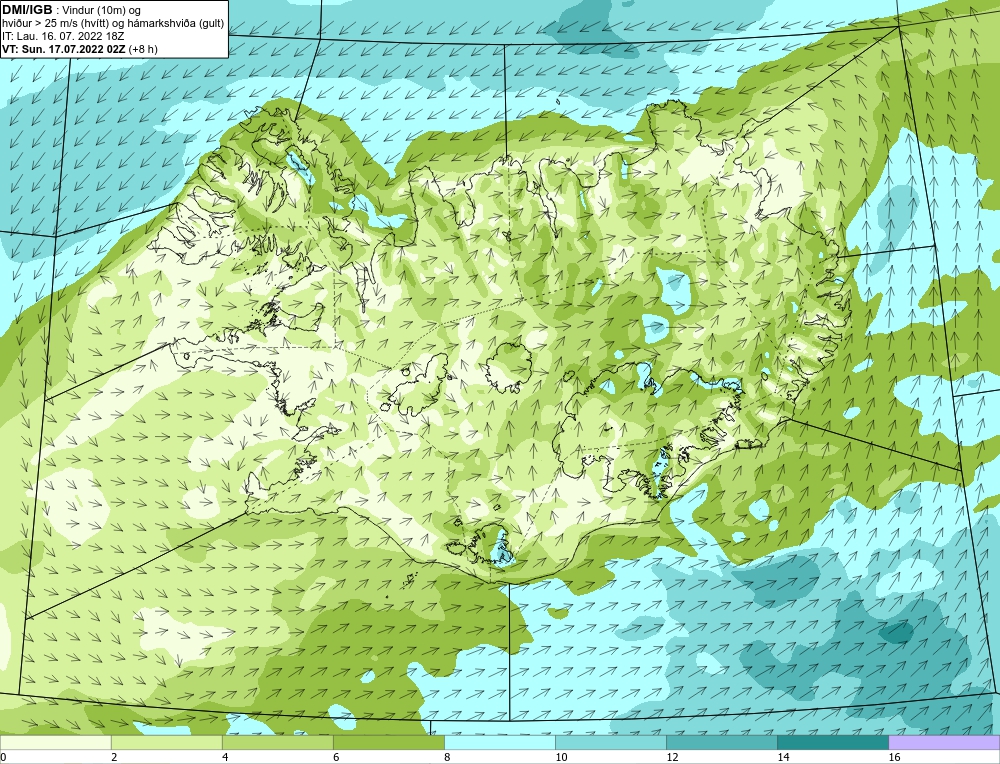
Task: Click the legend label "14"
Action: tap(783, 757)
